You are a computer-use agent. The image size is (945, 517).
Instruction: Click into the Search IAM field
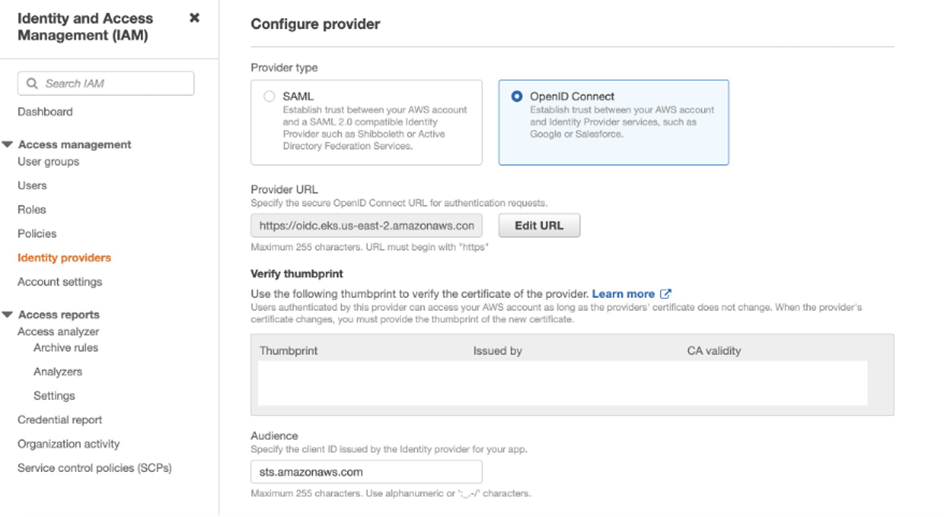106,83
